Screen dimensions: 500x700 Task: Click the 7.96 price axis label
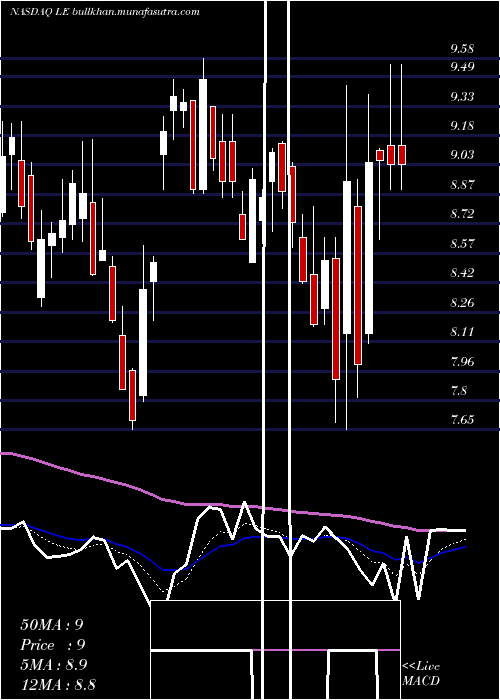[462, 361]
